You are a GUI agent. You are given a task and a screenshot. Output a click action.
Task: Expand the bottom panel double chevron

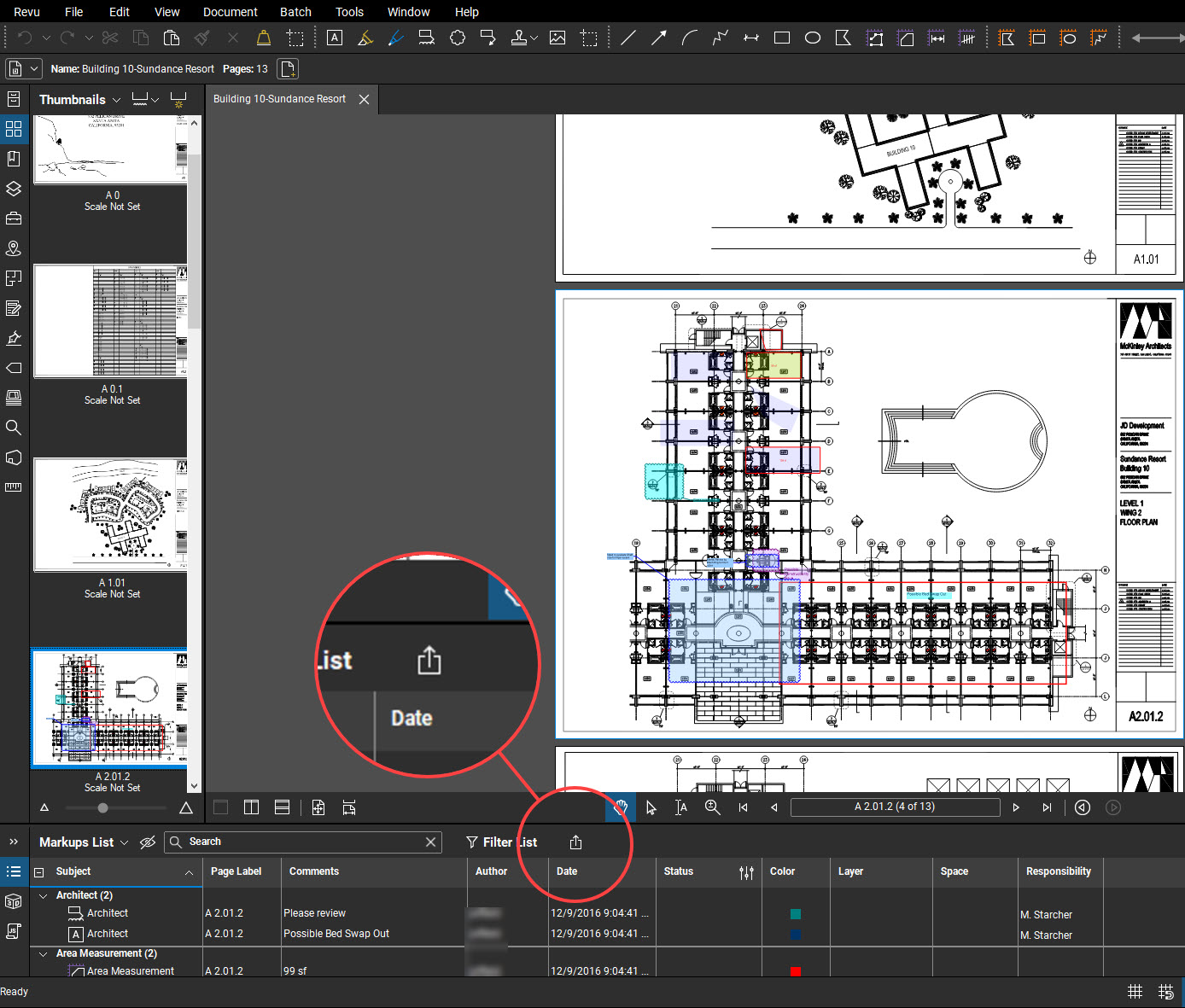[x=14, y=842]
